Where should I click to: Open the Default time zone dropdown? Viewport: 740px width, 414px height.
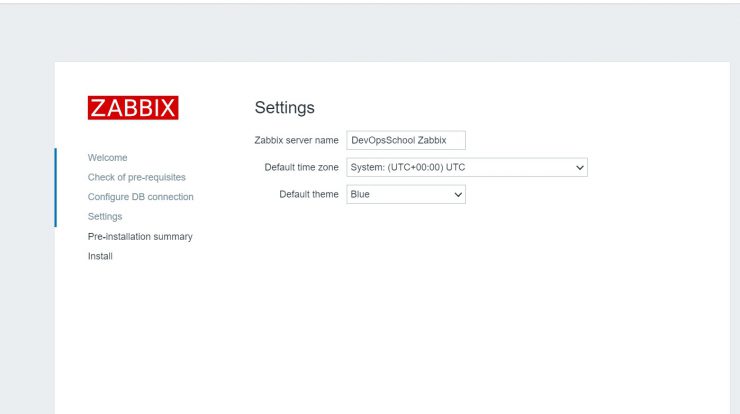click(467, 167)
